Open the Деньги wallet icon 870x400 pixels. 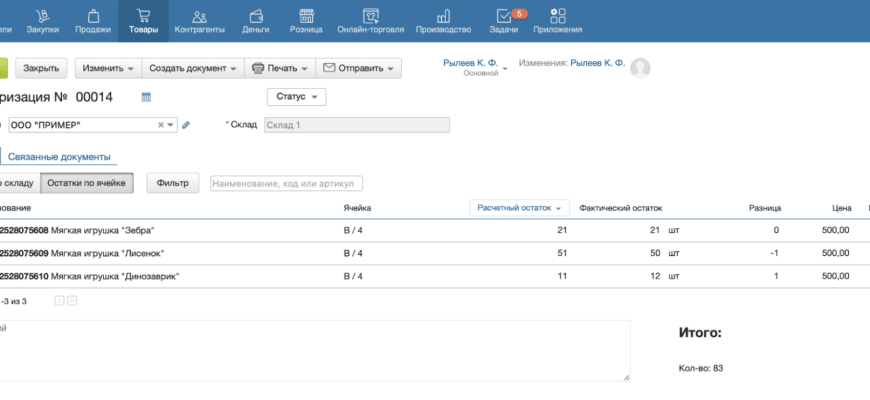[x=255, y=16]
